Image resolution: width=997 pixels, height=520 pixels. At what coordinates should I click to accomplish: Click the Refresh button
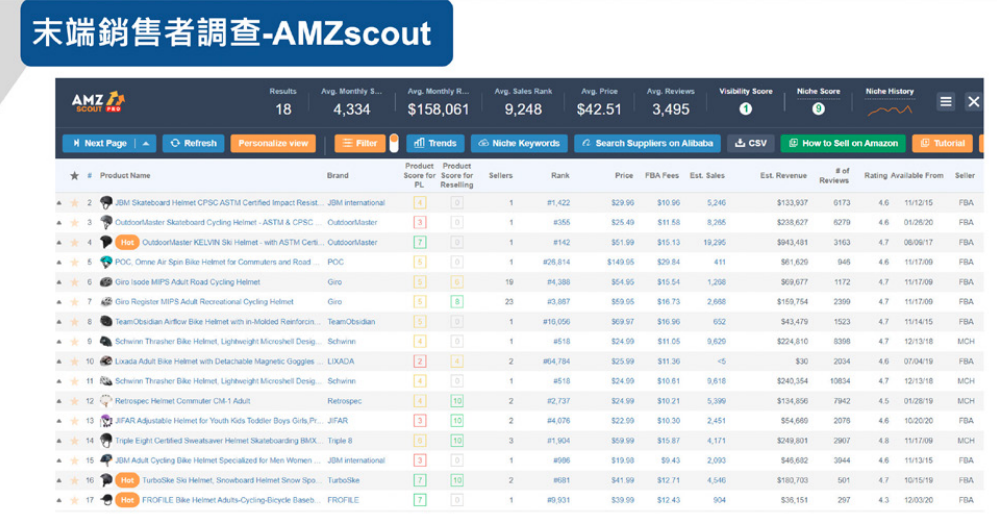pyautogui.click(x=193, y=143)
